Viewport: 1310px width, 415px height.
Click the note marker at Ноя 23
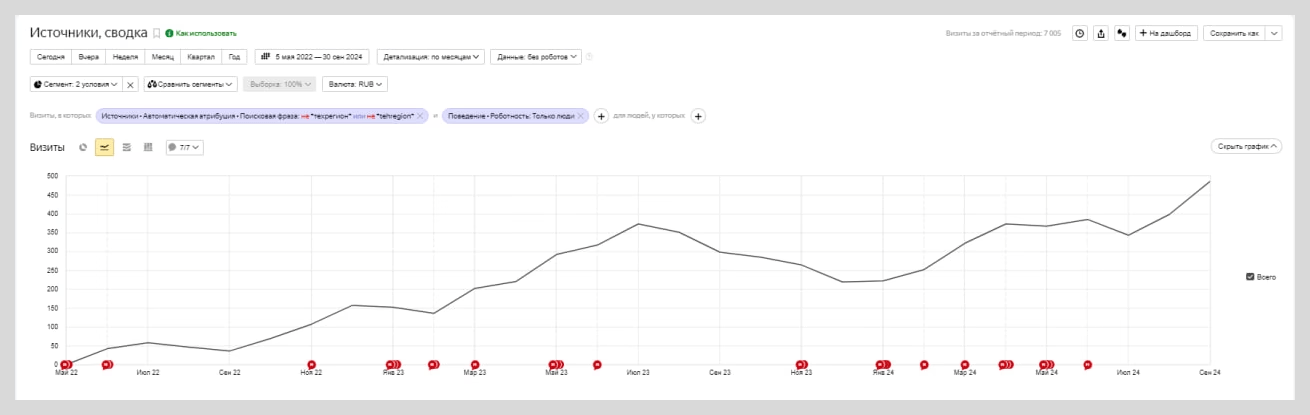(x=801, y=365)
